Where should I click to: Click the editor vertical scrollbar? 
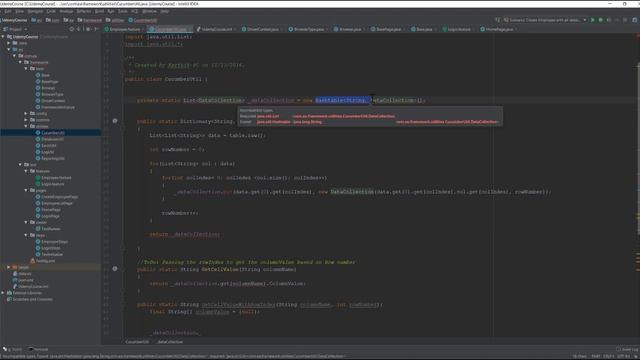[x=638, y=149]
